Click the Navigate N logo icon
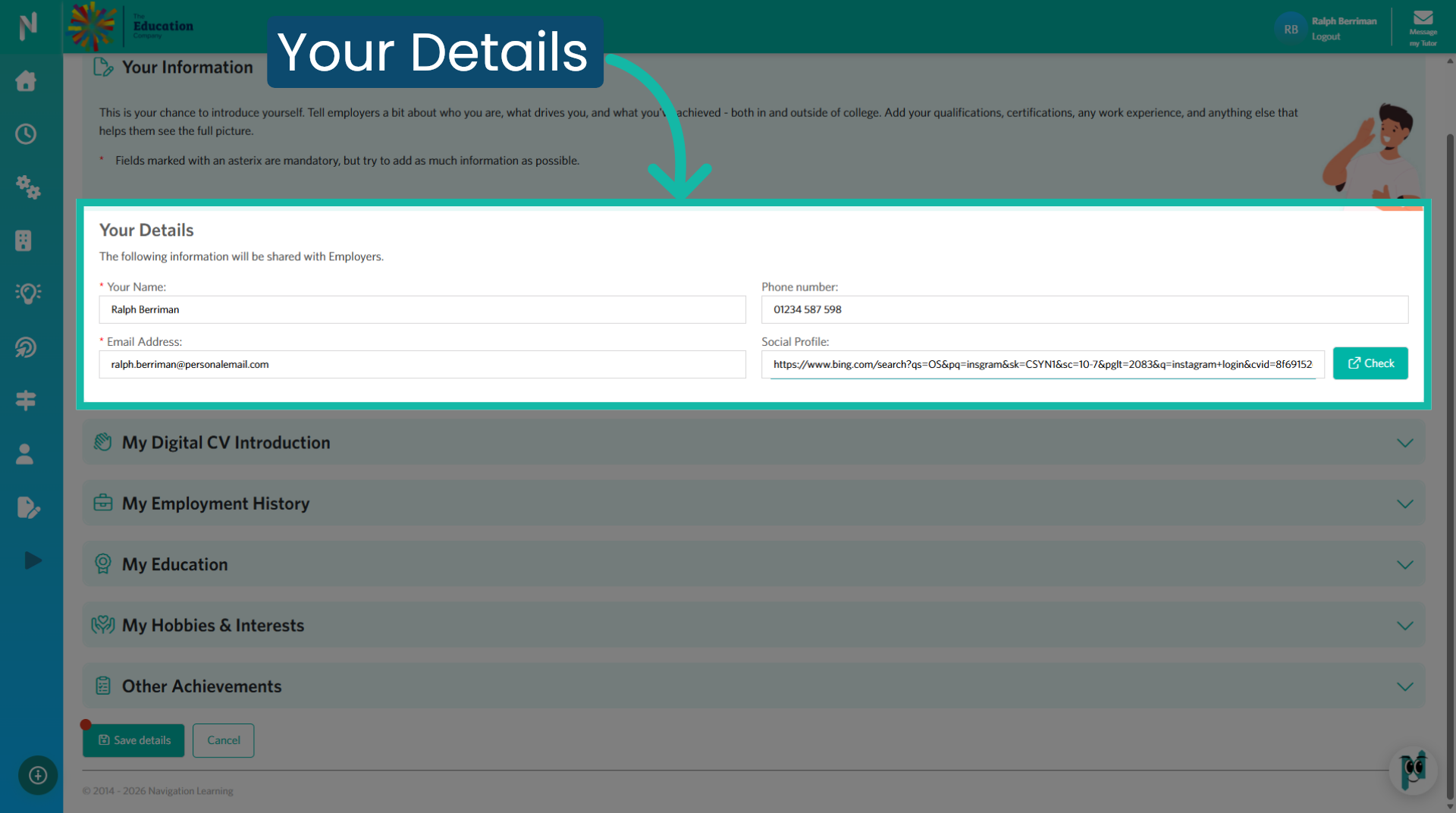 (28, 26)
